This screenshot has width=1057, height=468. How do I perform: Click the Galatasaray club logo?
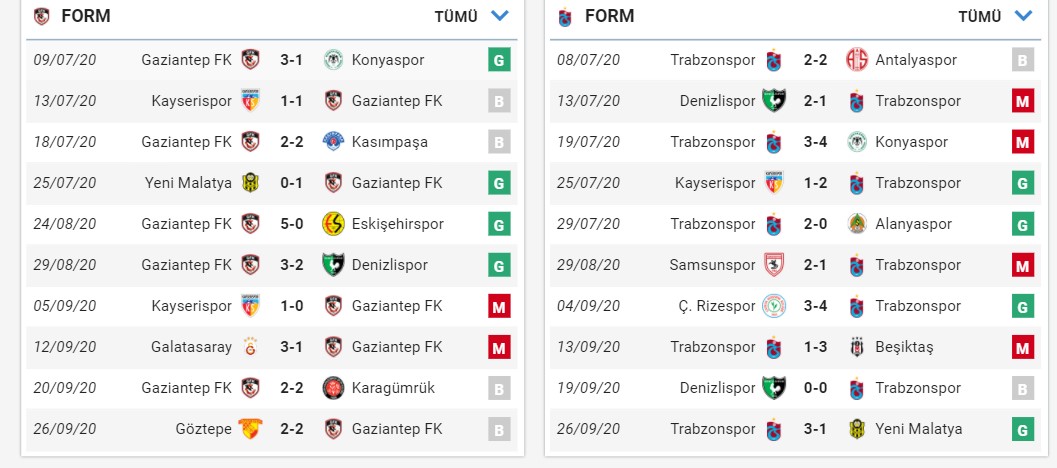[249, 347]
